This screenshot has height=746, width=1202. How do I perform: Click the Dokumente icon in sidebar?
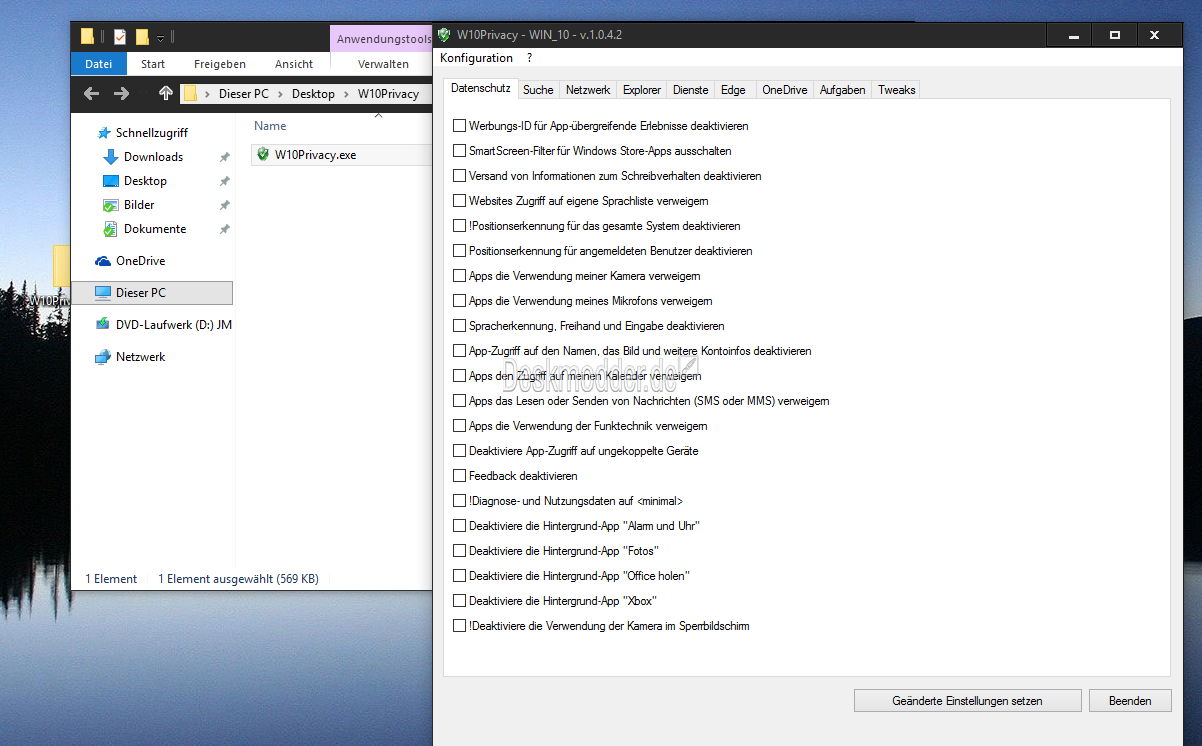point(111,229)
